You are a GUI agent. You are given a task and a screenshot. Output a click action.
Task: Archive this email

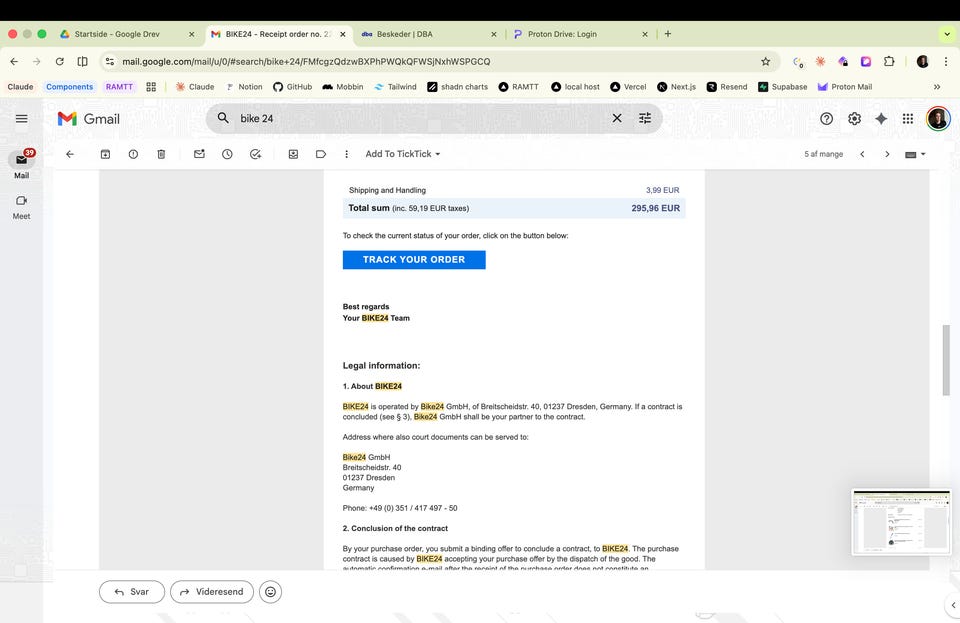105,154
